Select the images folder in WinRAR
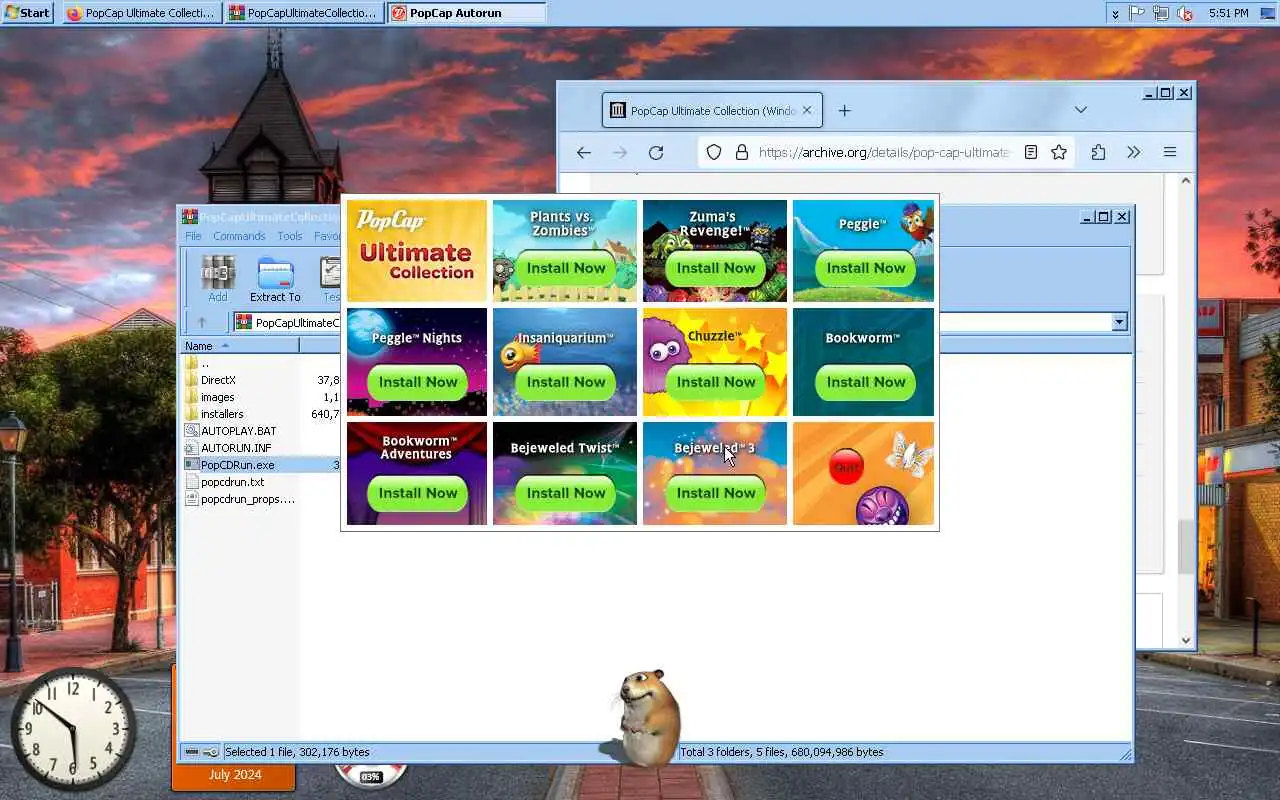The image size is (1280, 800). (217, 397)
